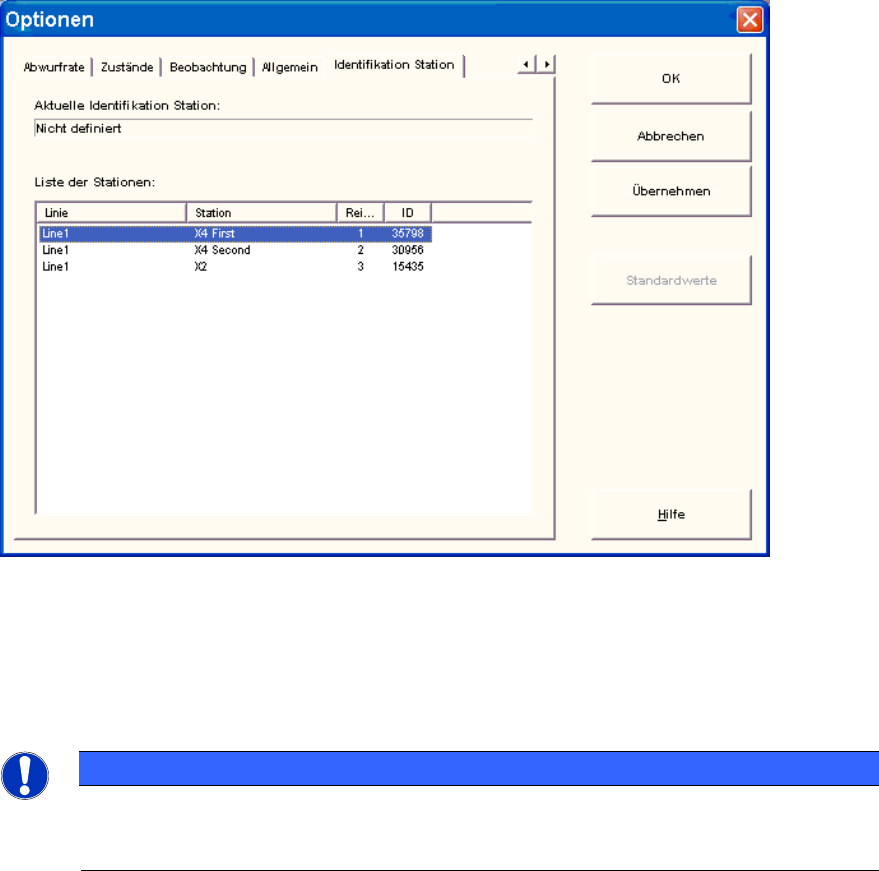Confirm with the OK button

click(671, 79)
